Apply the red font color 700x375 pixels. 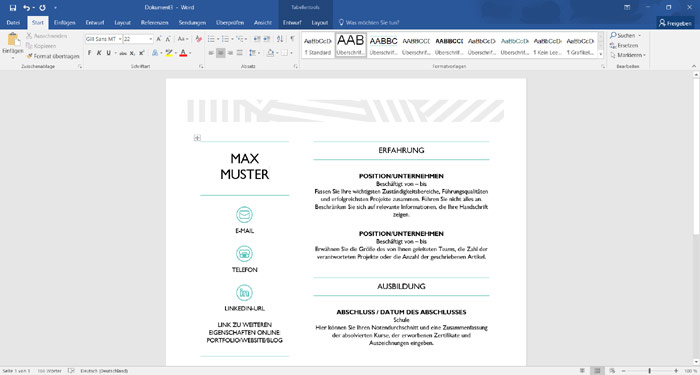click(183, 53)
